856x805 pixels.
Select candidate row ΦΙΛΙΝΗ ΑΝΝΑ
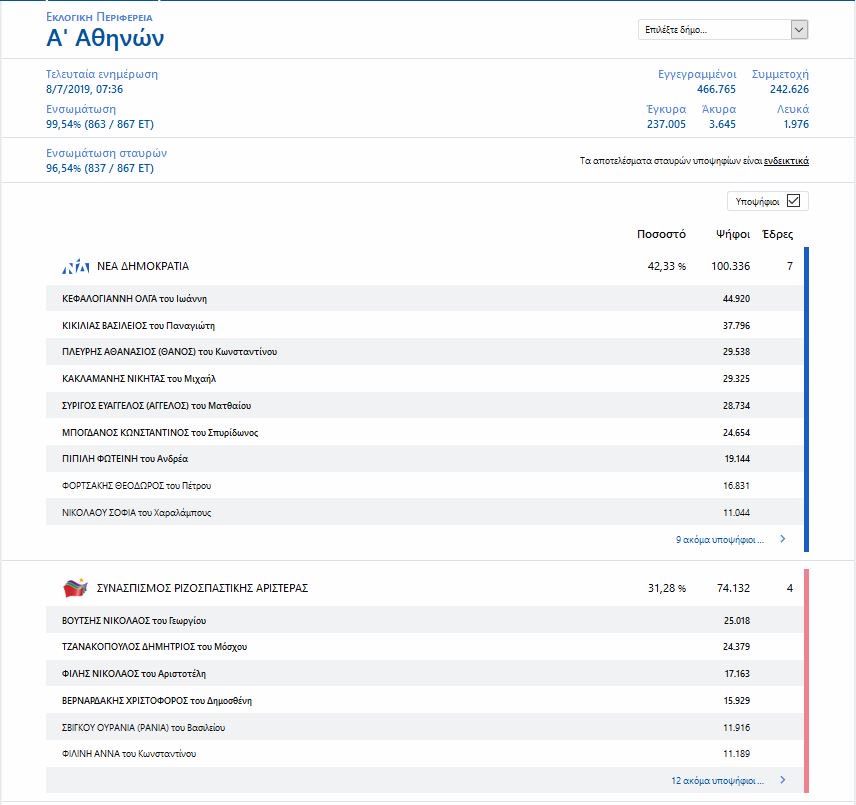425,754
